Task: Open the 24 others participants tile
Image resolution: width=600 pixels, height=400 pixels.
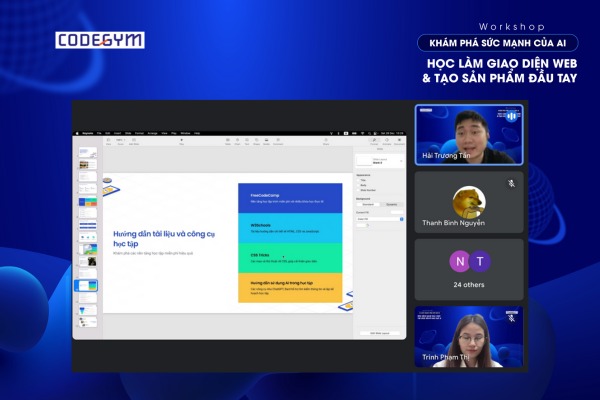Action: 469,268
